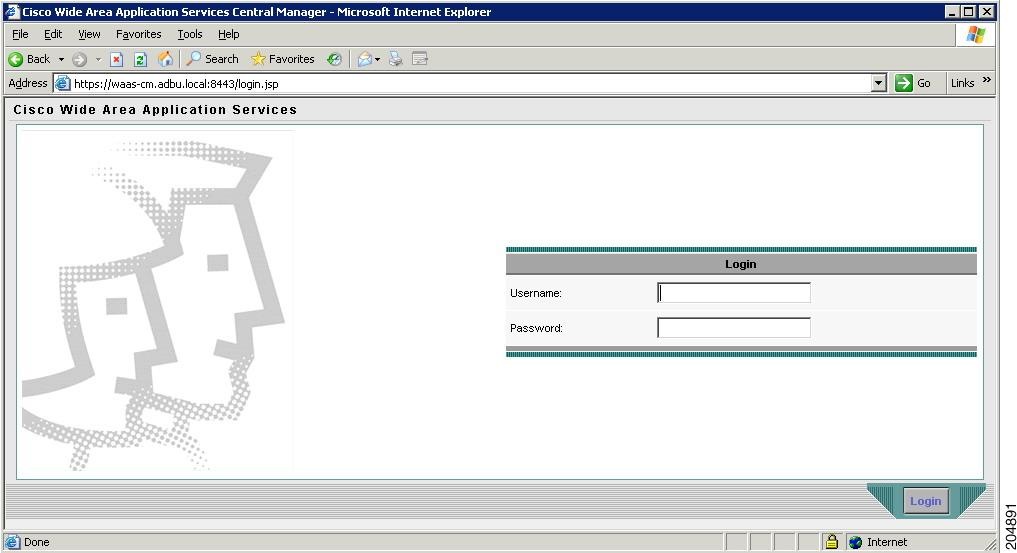
Task: Focus the Username input field
Action: [x=734, y=292]
